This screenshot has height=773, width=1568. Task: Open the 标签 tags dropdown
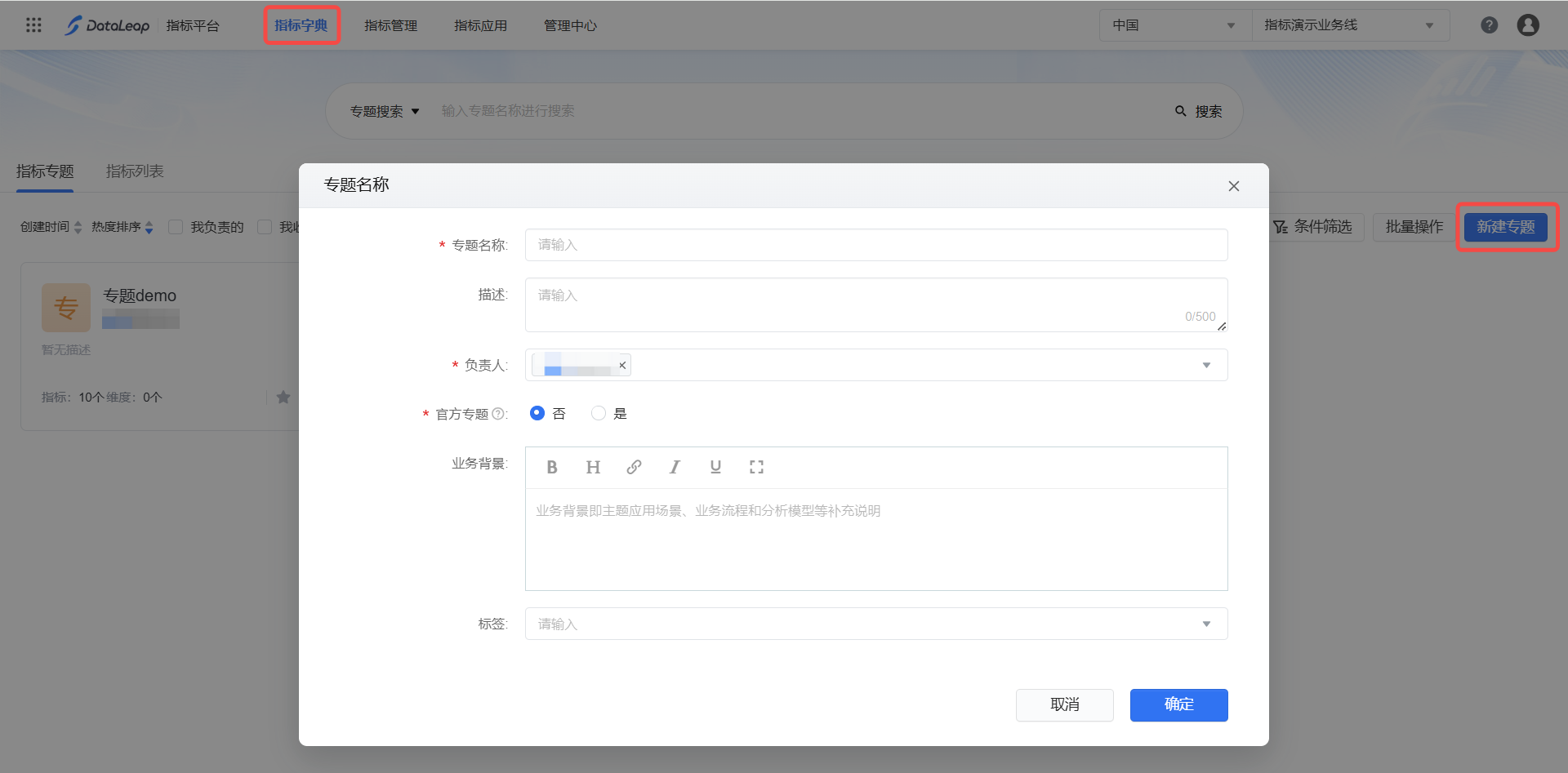tap(1206, 624)
